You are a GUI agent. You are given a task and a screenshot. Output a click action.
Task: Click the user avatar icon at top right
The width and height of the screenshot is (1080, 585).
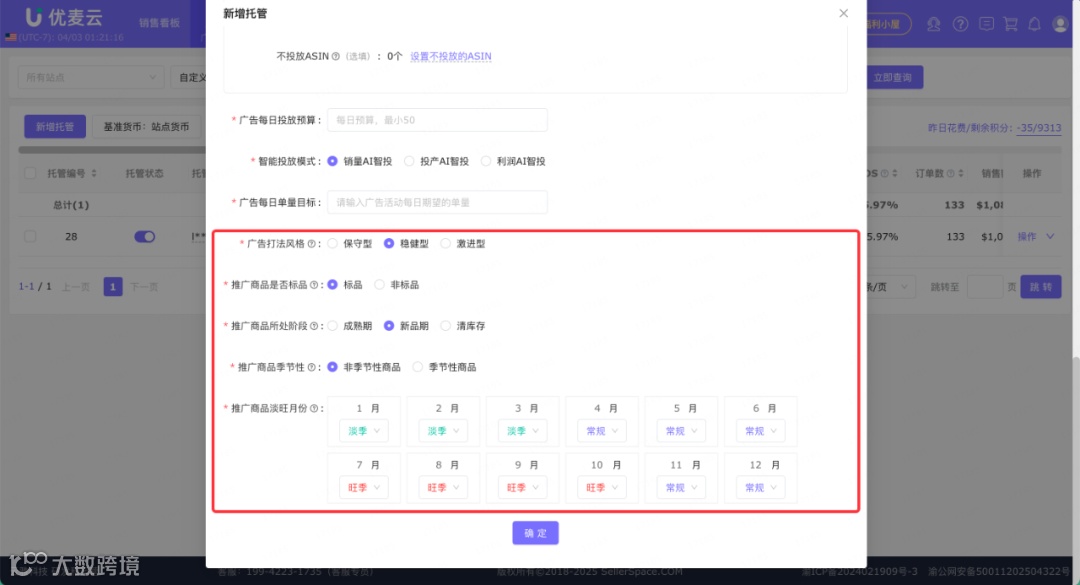[x=1061, y=24]
